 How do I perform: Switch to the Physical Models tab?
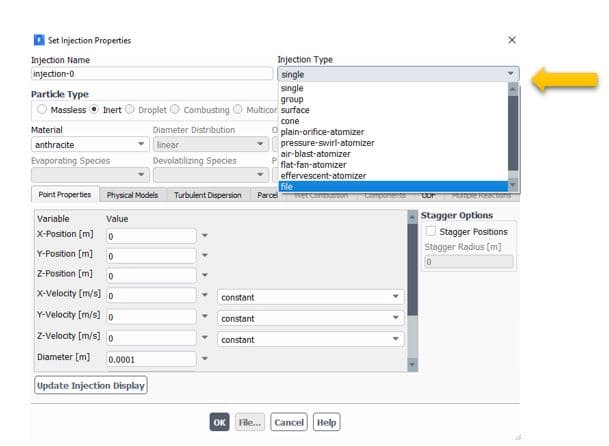[x=132, y=195]
